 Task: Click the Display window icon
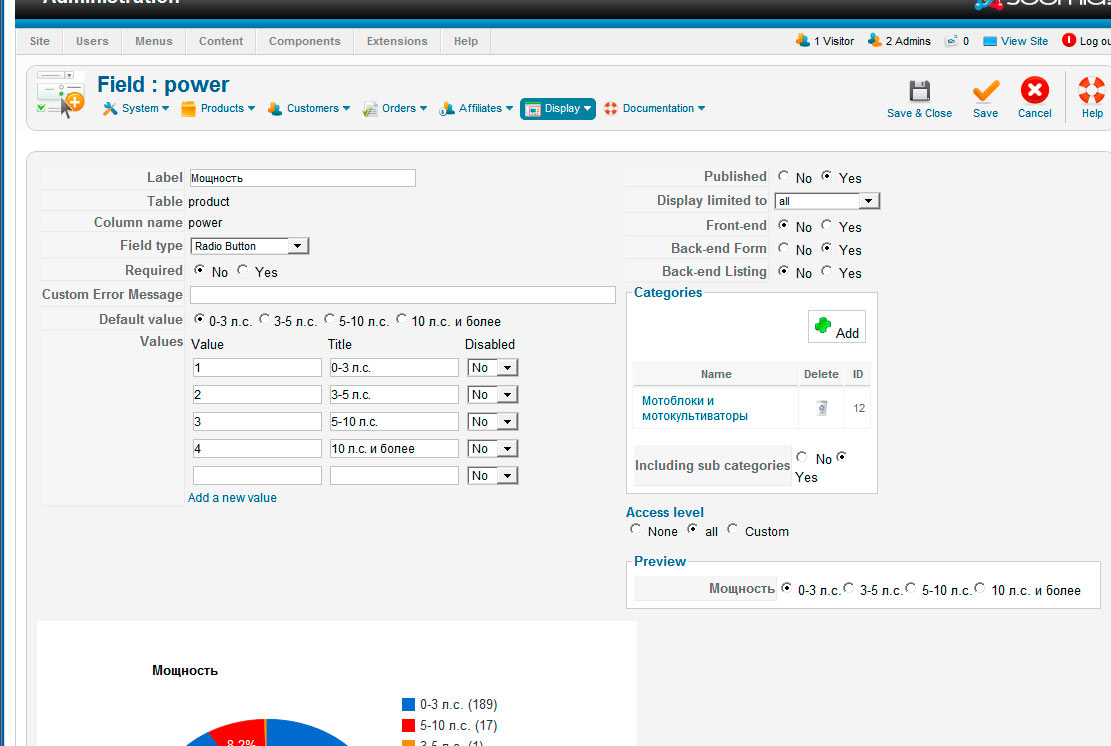533,109
